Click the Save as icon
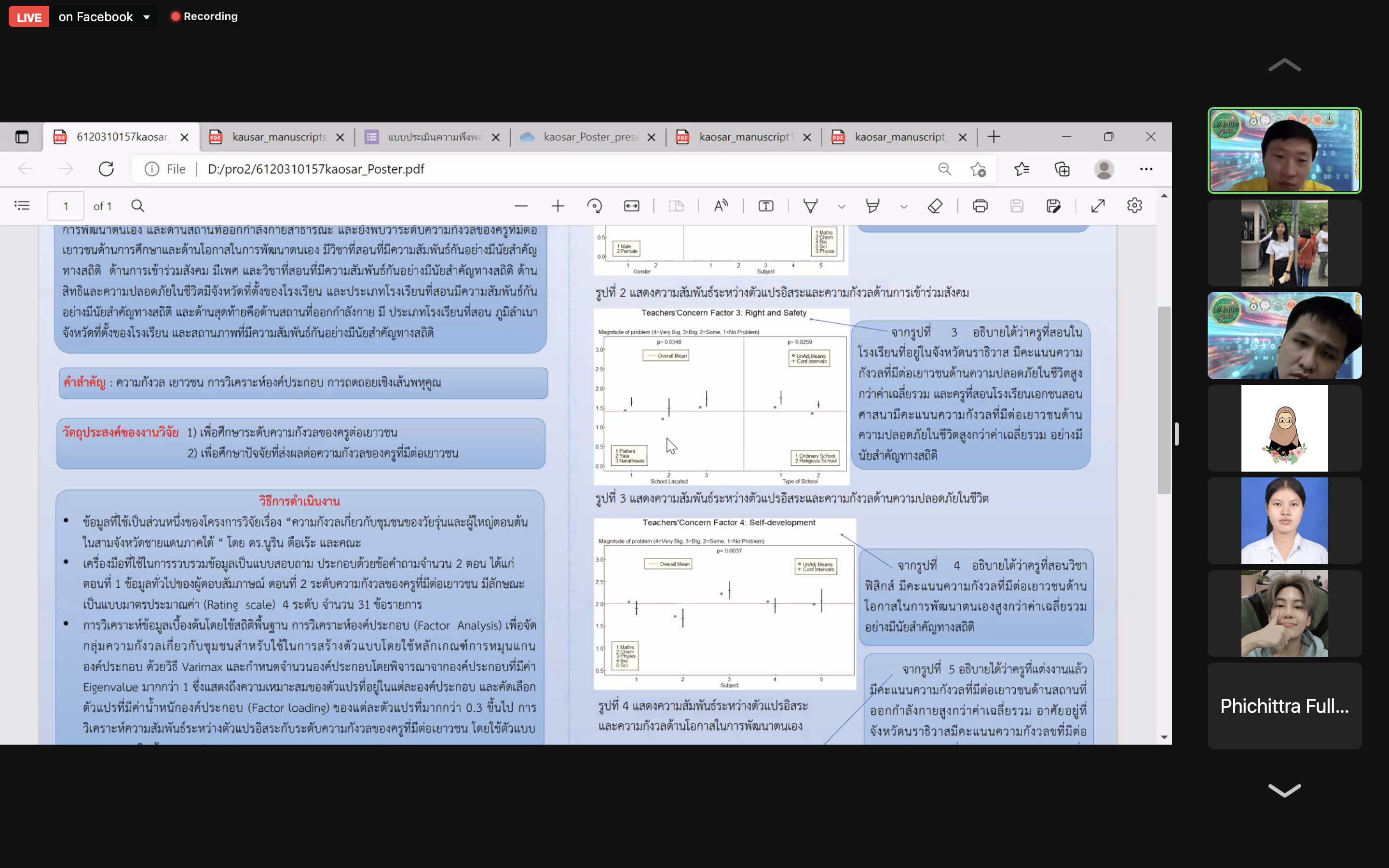Viewport: 1389px width, 868px height. click(1053, 205)
